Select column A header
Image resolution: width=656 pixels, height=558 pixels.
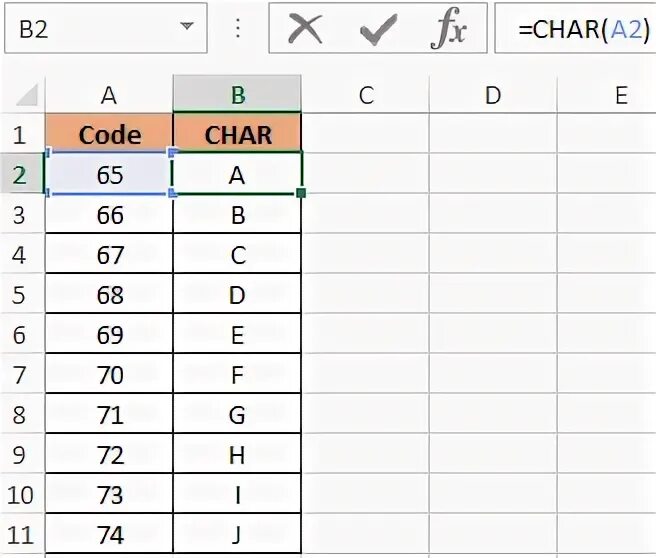[x=109, y=95]
